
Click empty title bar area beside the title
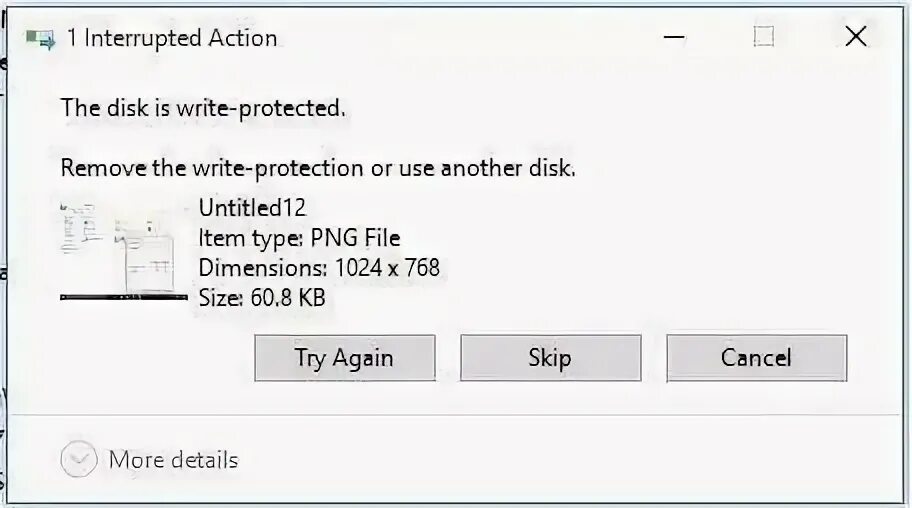[x=460, y=39]
